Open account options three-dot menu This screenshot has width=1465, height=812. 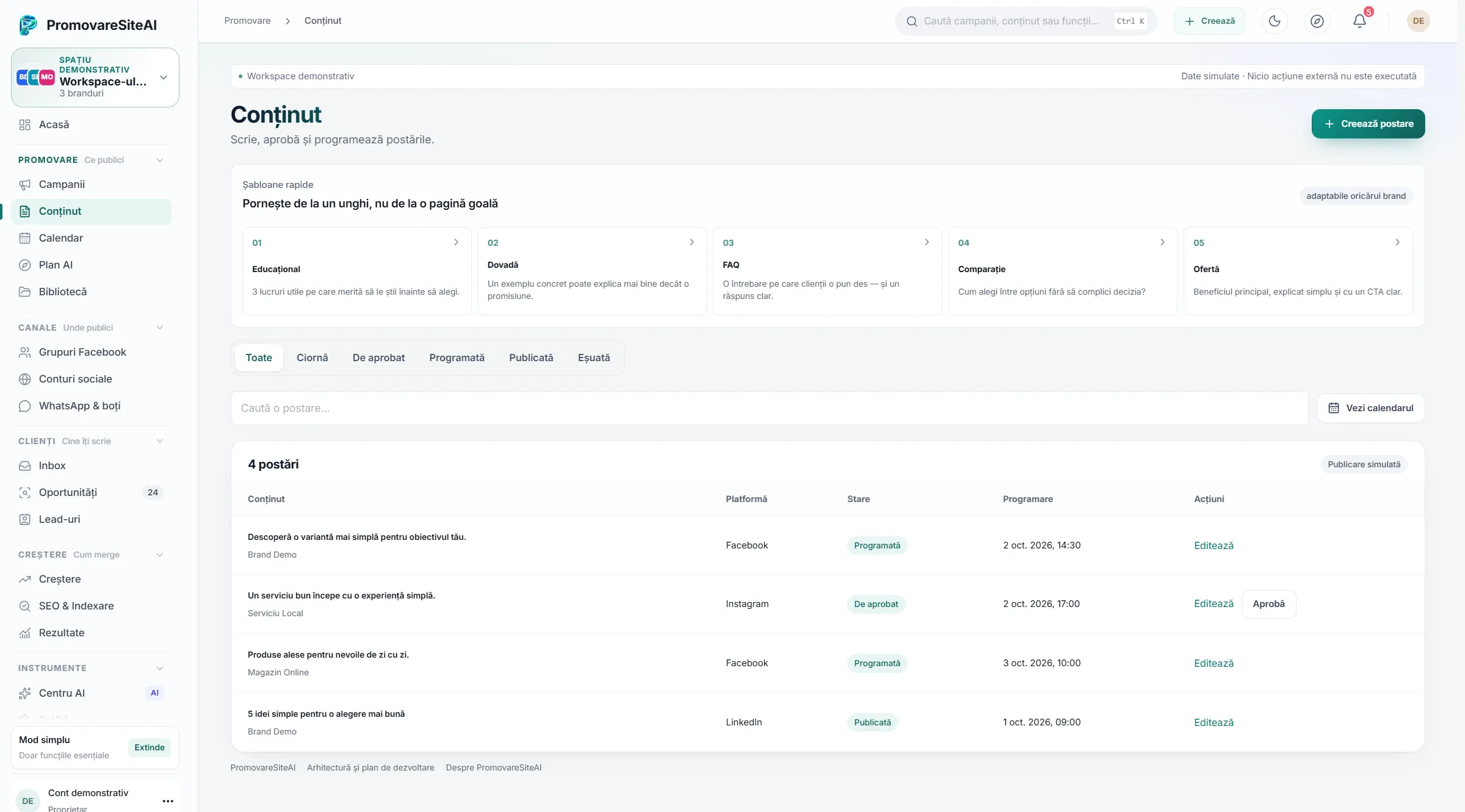pyautogui.click(x=168, y=801)
